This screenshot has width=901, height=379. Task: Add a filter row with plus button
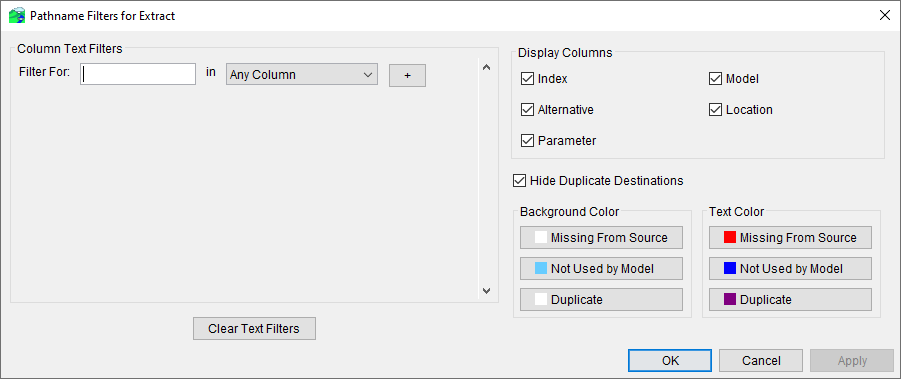tap(407, 75)
